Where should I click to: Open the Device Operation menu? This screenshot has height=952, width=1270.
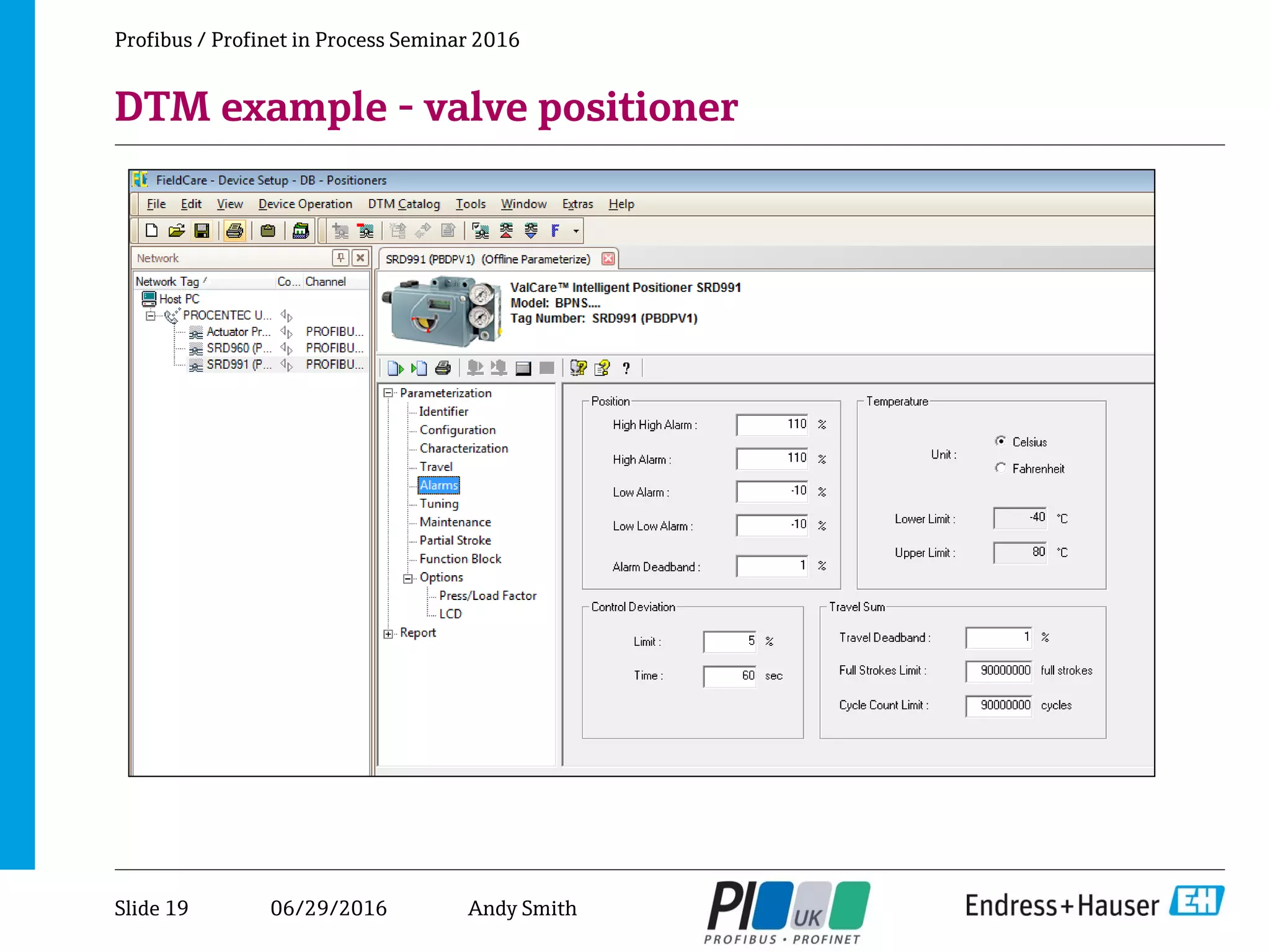pyautogui.click(x=305, y=204)
